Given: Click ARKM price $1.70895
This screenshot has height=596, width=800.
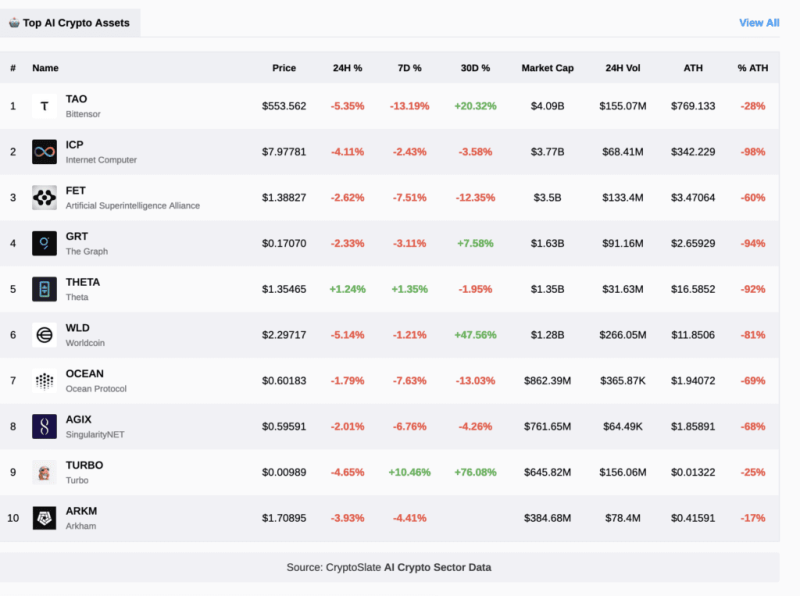Looking at the screenshot, I should point(284,518).
